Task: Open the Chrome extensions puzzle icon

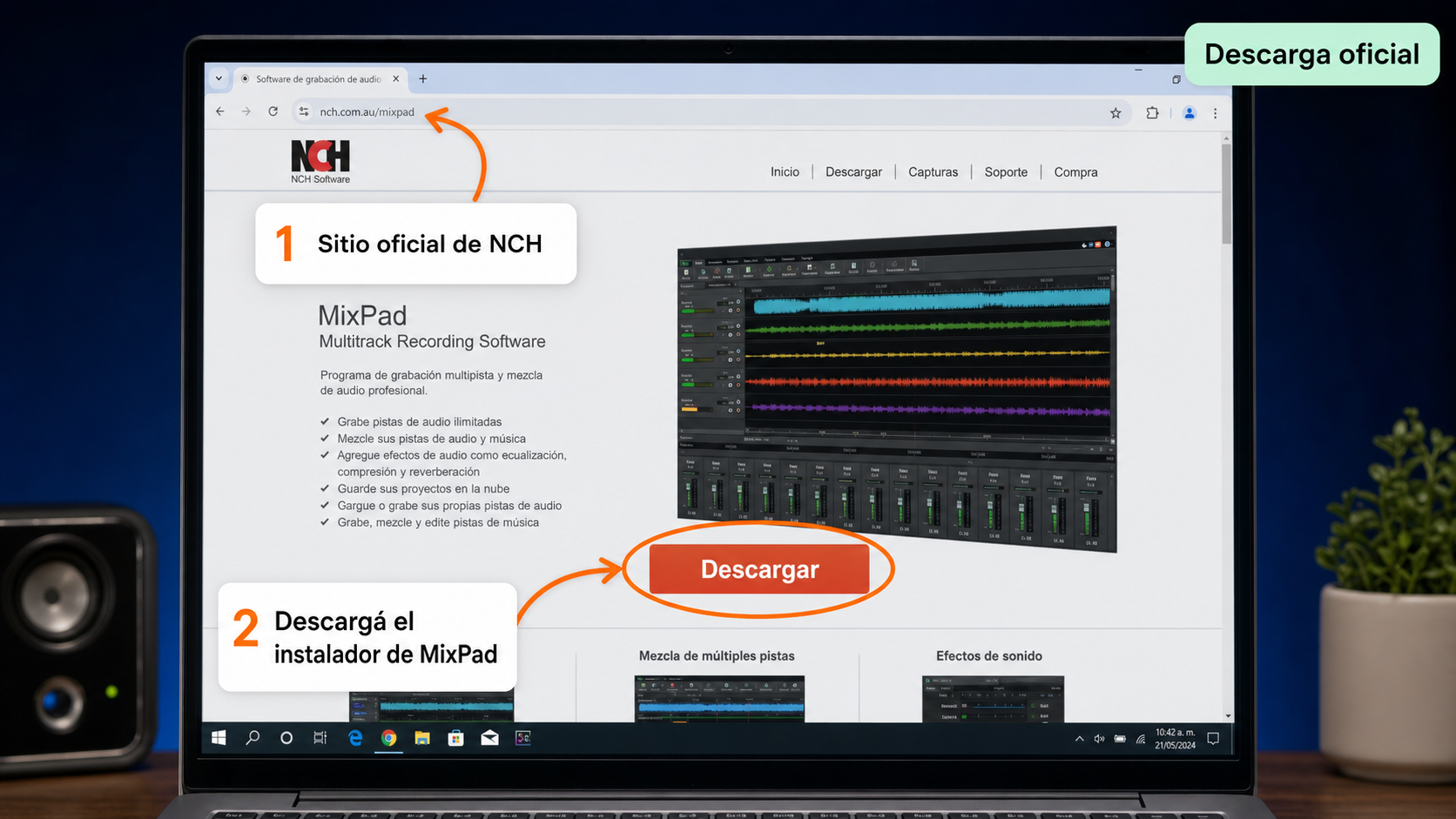Action: (1152, 112)
